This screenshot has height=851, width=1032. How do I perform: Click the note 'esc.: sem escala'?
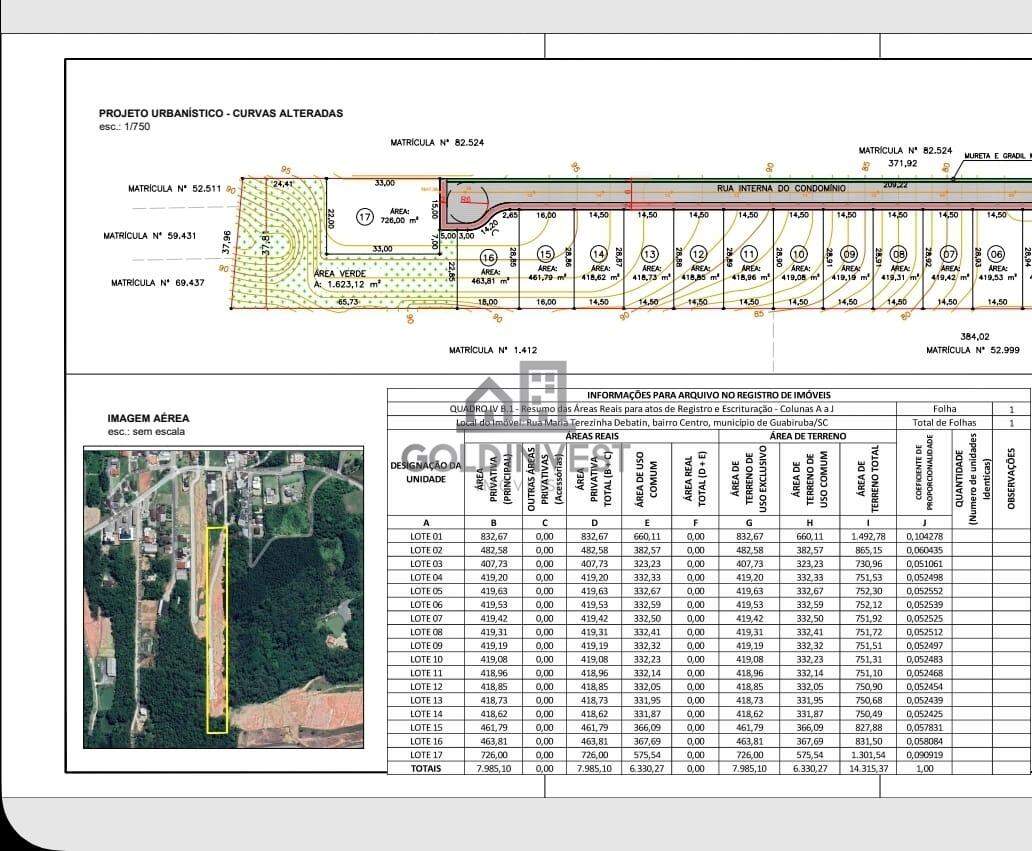[146, 432]
